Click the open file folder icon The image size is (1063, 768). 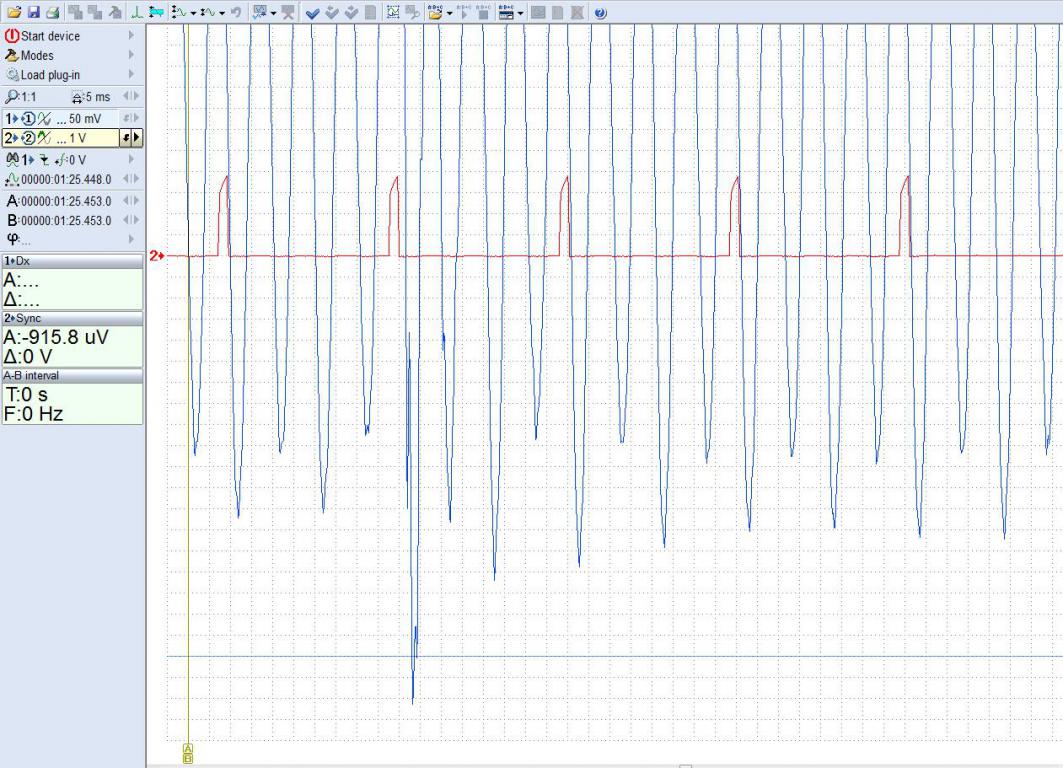pos(13,13)
